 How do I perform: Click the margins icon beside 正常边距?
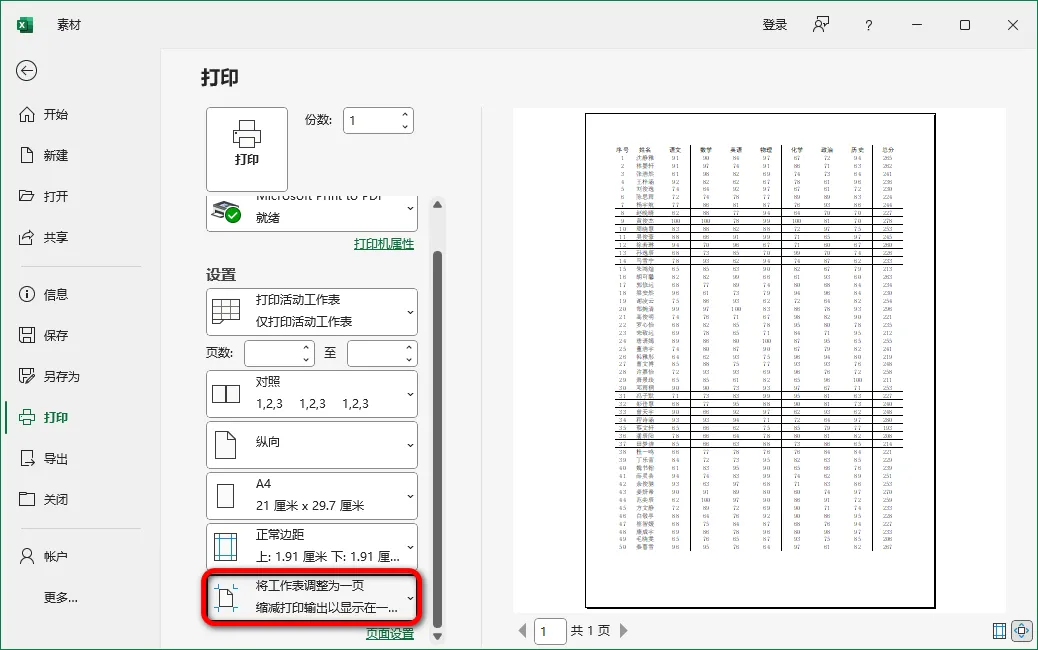tap(226, 547)
